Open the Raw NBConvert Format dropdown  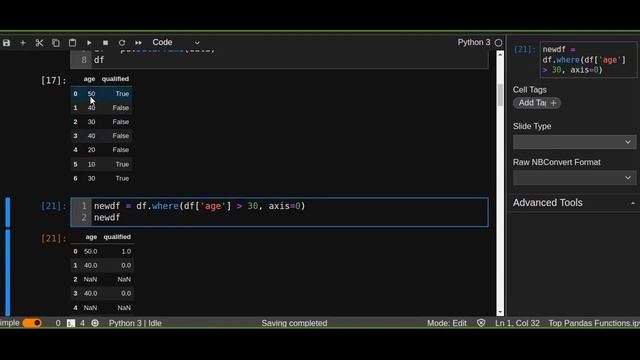[574, 178]
